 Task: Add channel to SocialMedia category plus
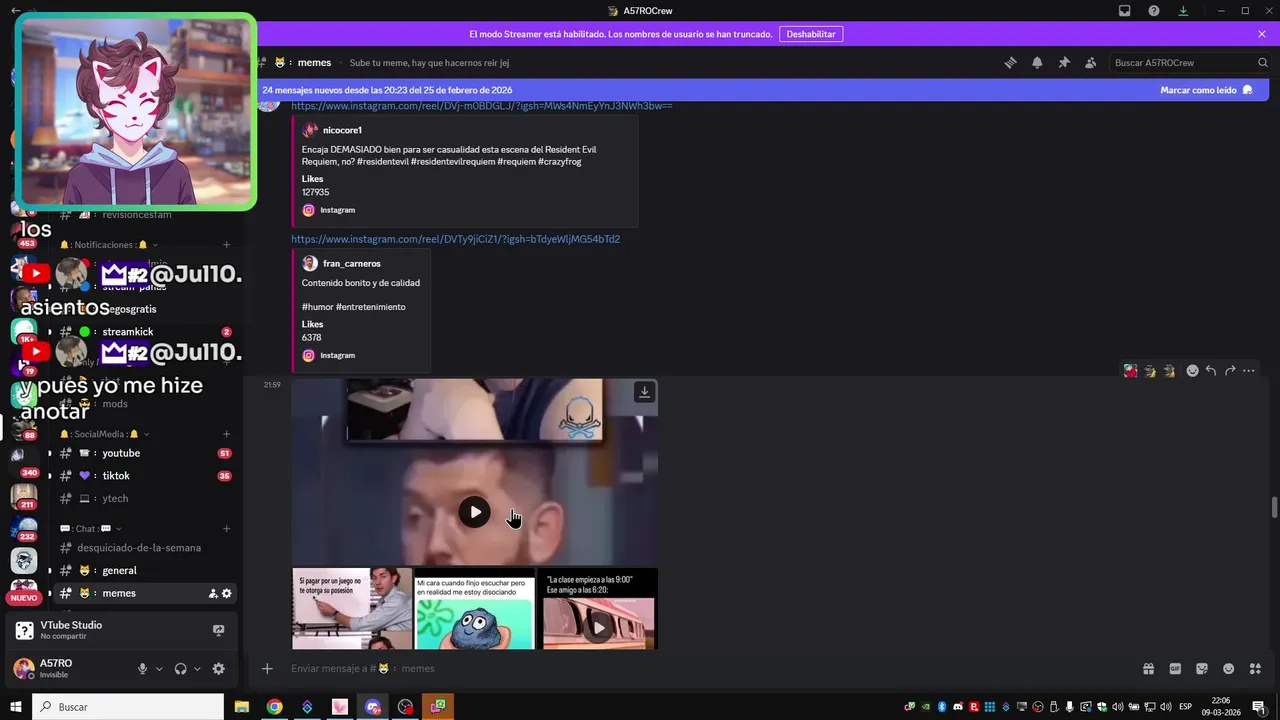click(227, 434)
